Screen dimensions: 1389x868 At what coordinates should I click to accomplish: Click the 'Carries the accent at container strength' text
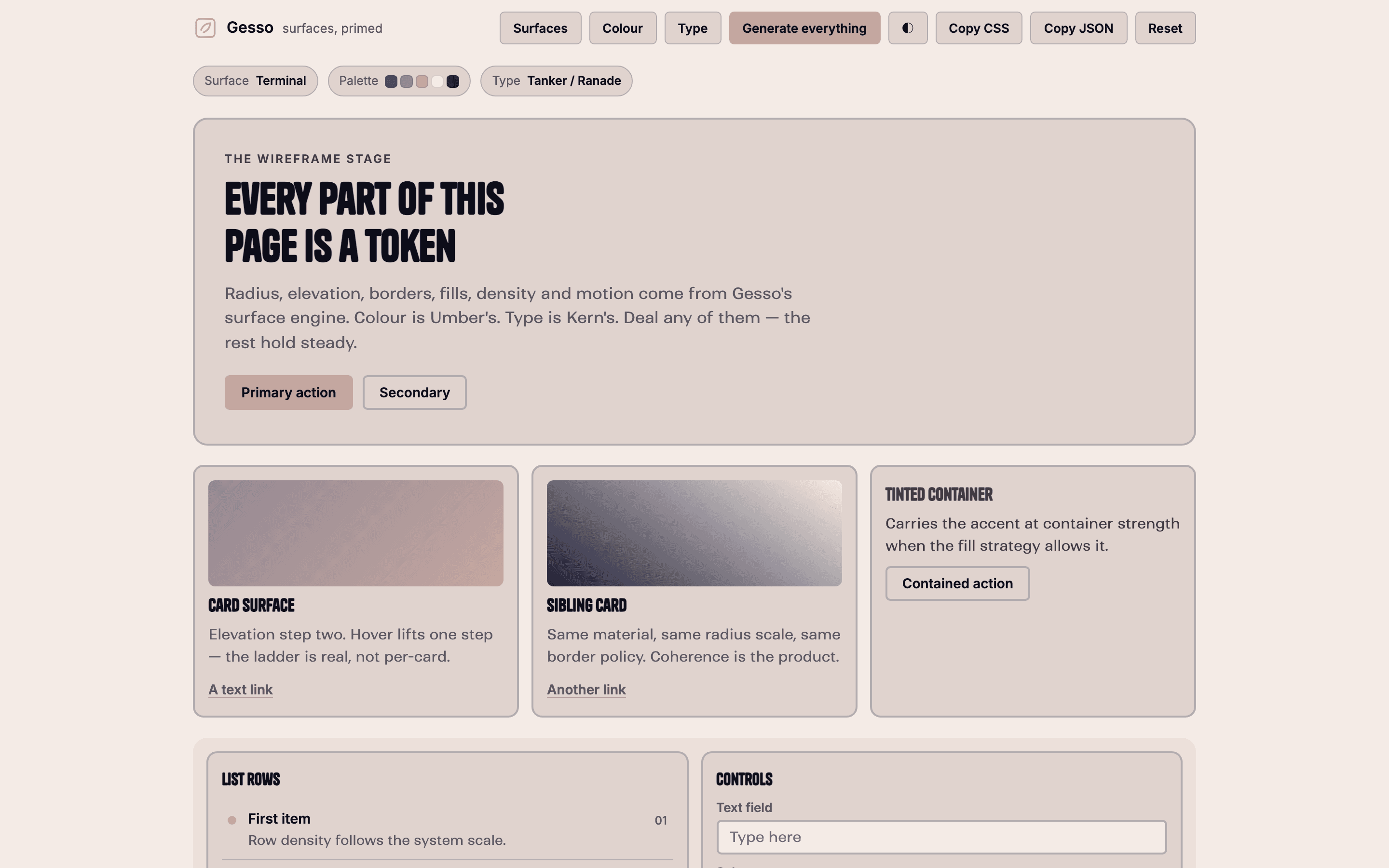click(1033, 535)
